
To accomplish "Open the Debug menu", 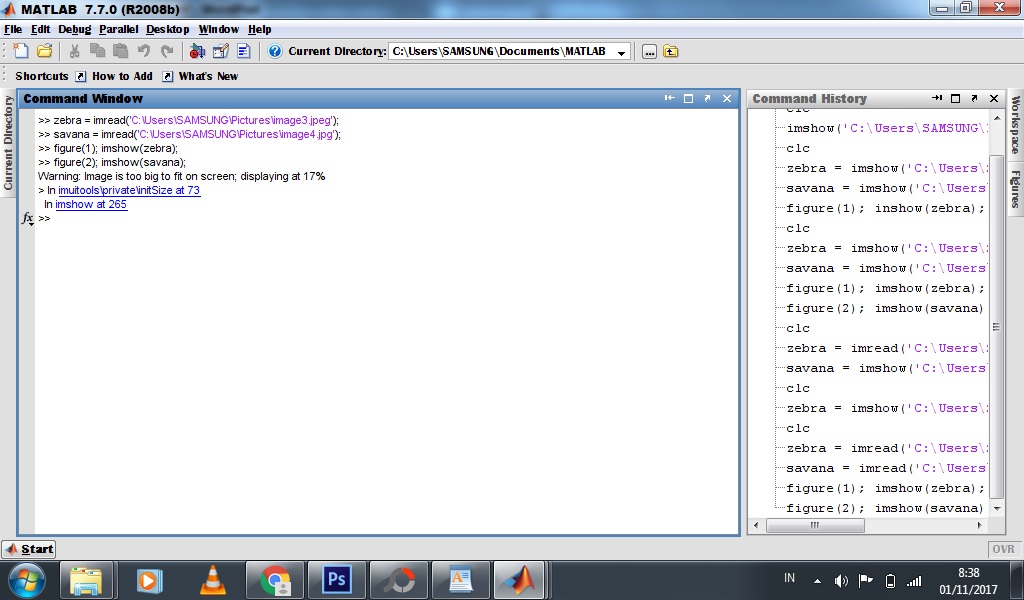I will point(74,29).
